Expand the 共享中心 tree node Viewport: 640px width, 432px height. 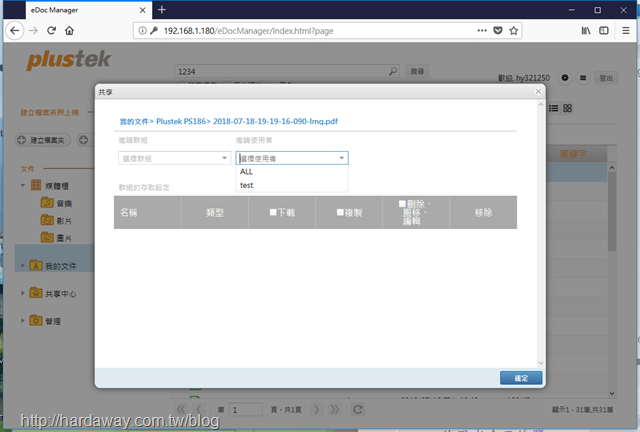pyautogui.click(x=23, y=293)
